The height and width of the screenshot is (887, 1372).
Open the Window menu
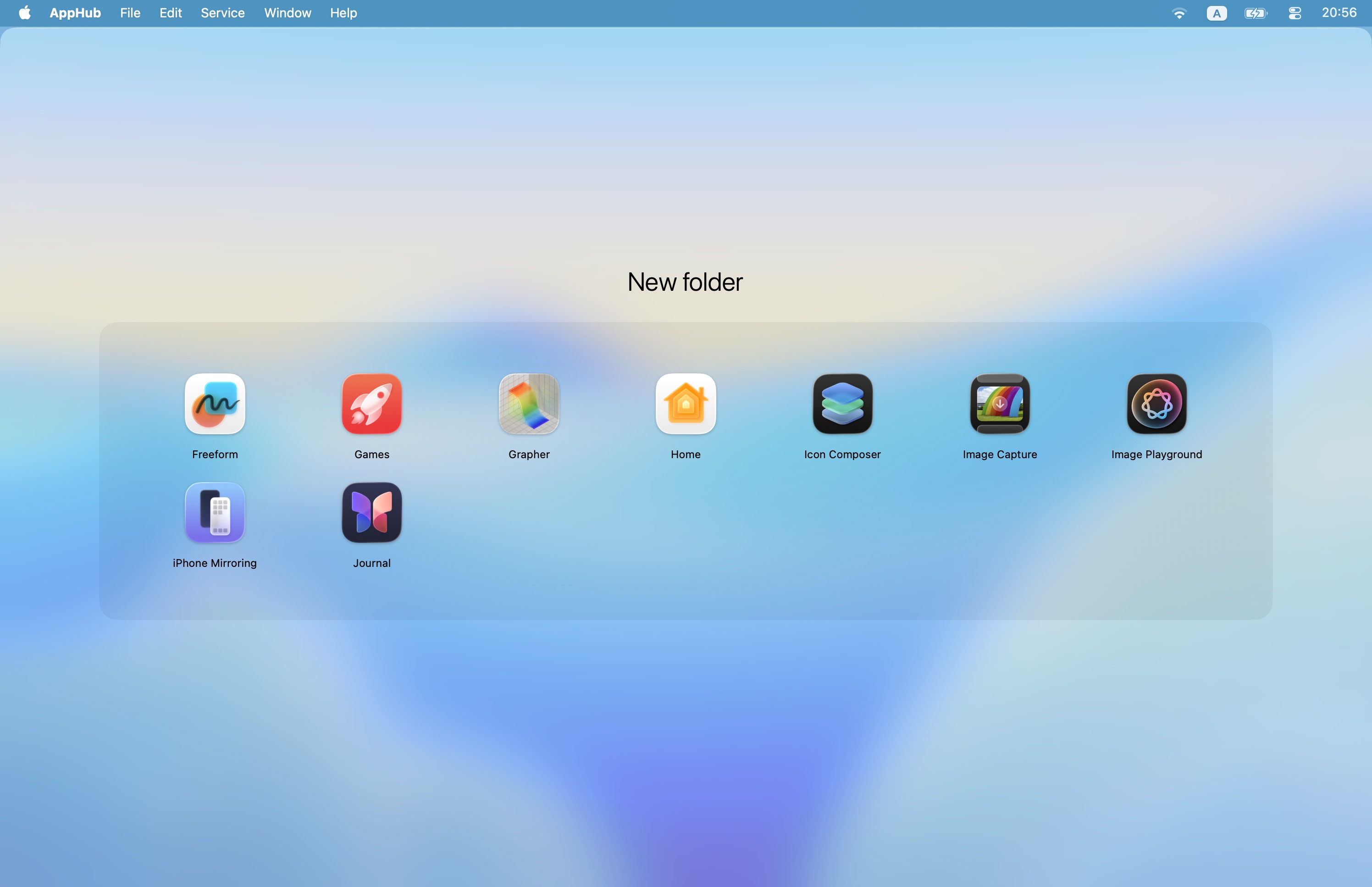287,13
